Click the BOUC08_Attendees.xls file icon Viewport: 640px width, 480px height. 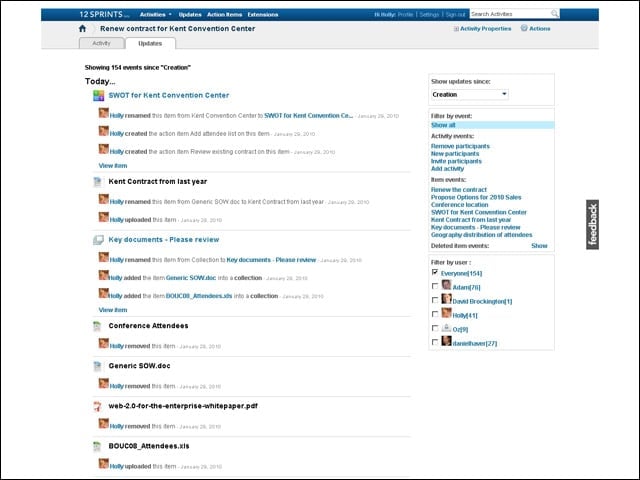tap(97, 447)
